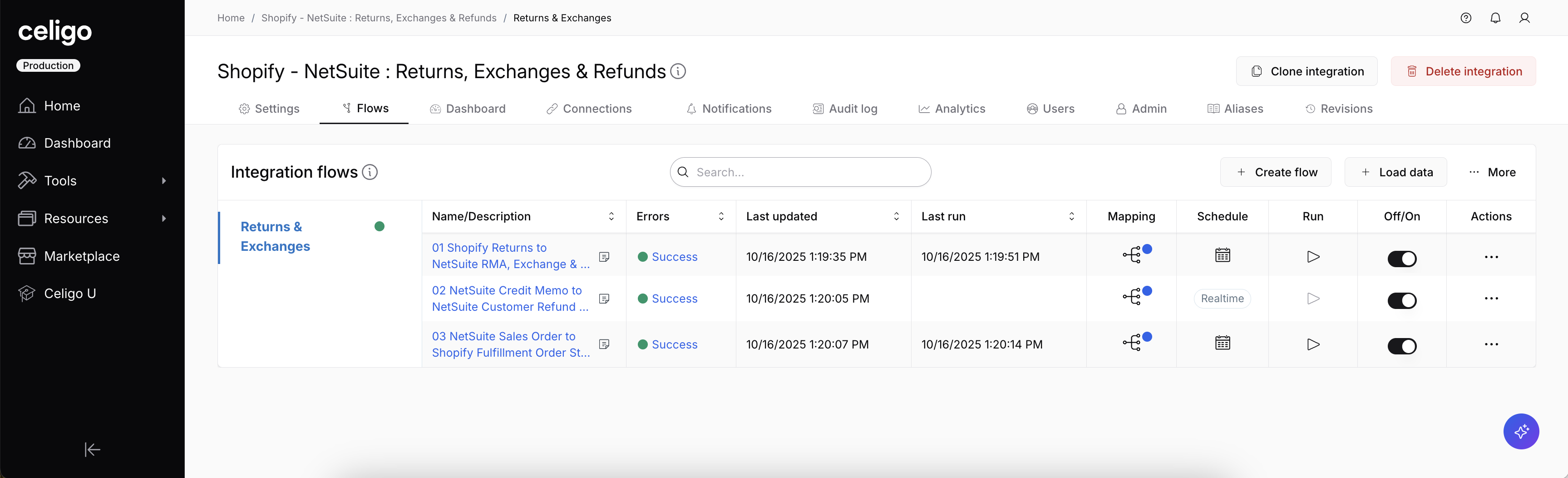Open the Notifications tab
Image resolution: width=1568 pixels, height=478 pixels.
click(729, 109)
